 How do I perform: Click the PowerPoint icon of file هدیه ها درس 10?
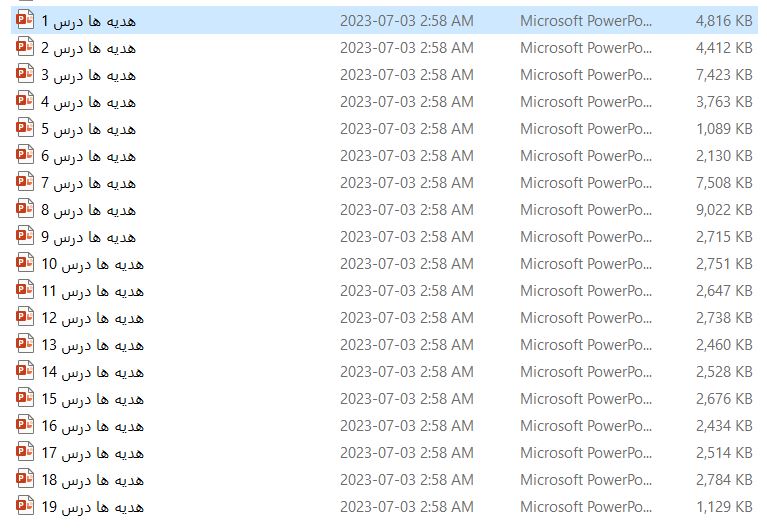25,263
